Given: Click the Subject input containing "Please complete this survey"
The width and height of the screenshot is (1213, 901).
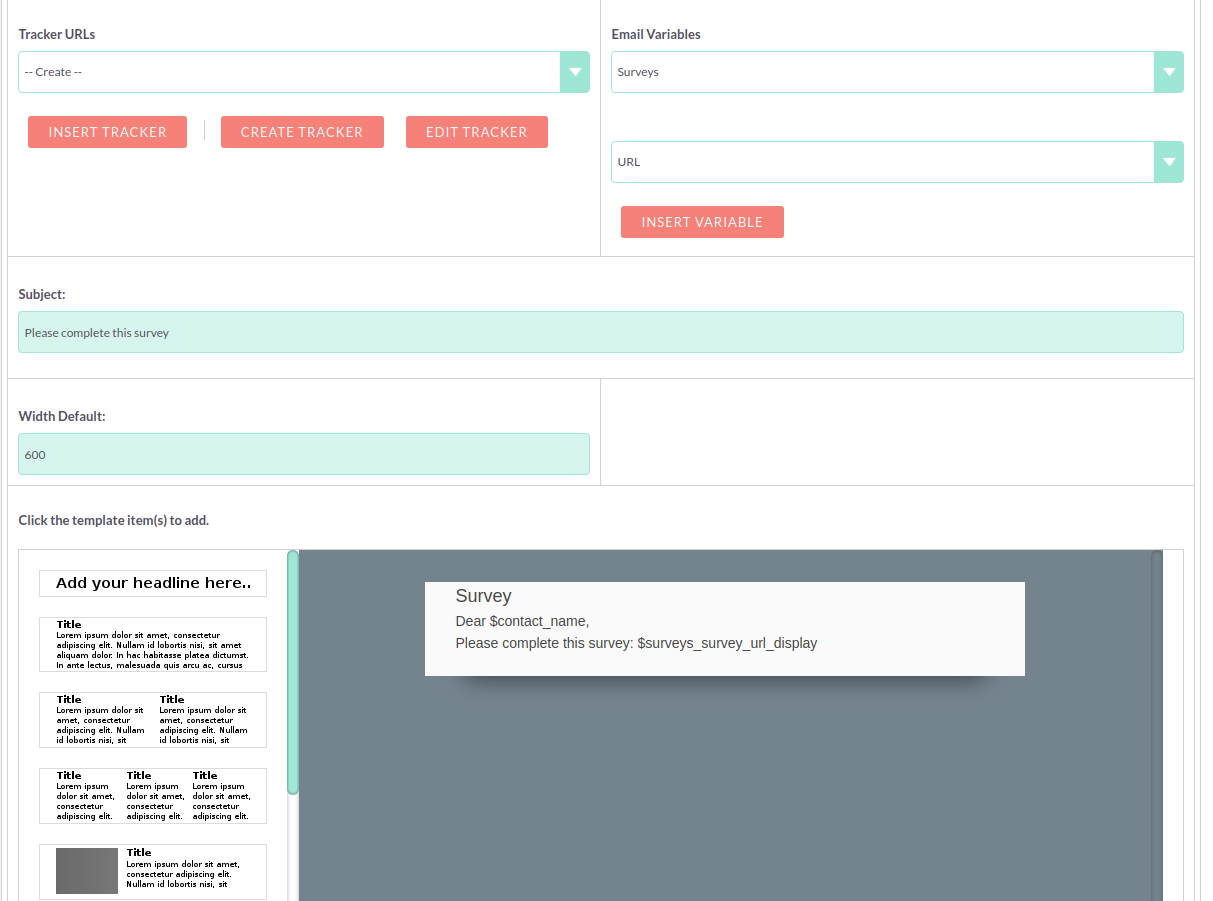Looking at the screenshot, I should click(x=601, y=331).
